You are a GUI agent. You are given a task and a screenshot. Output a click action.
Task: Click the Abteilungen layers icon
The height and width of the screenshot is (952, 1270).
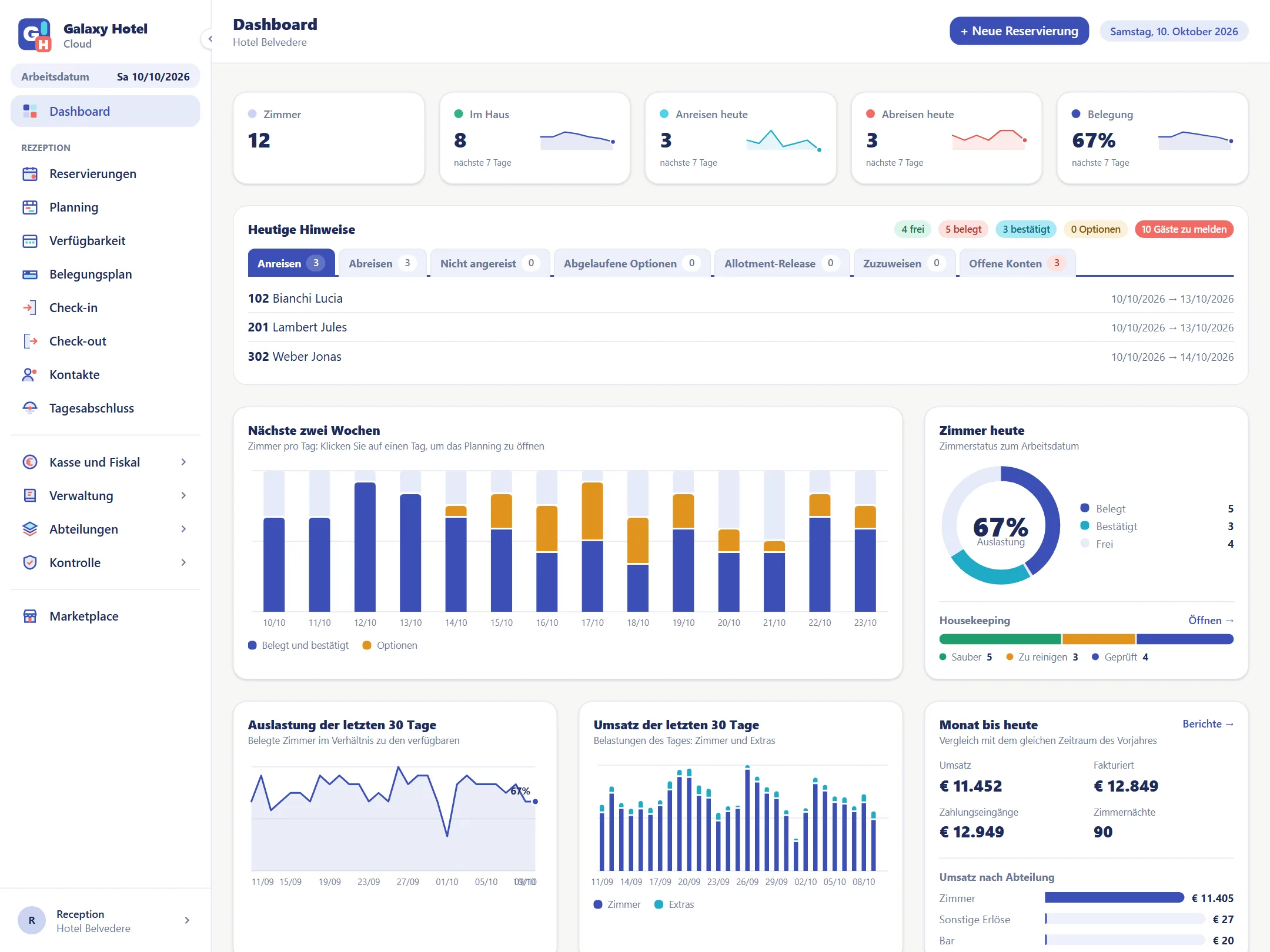[x=30, y=529]
